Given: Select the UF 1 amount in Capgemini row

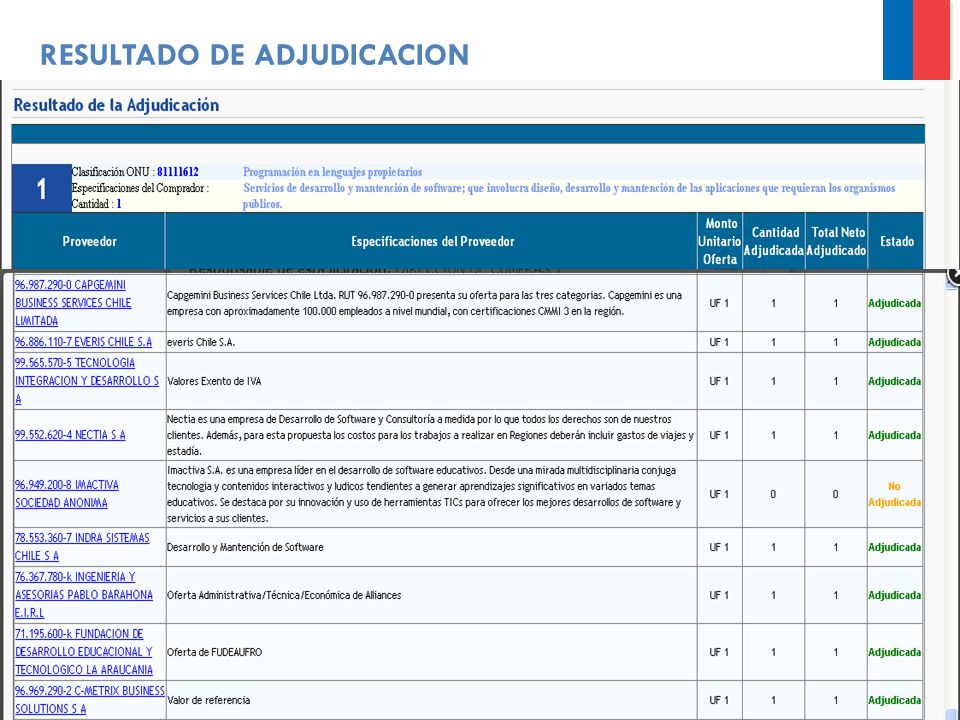Looking at the screenshot, I should click(719, 303).
